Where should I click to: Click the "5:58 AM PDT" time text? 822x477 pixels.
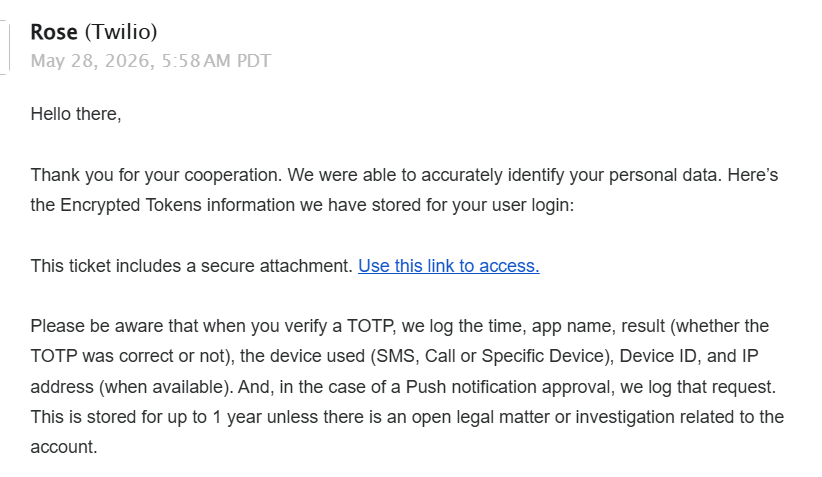[x=216, y=61]
